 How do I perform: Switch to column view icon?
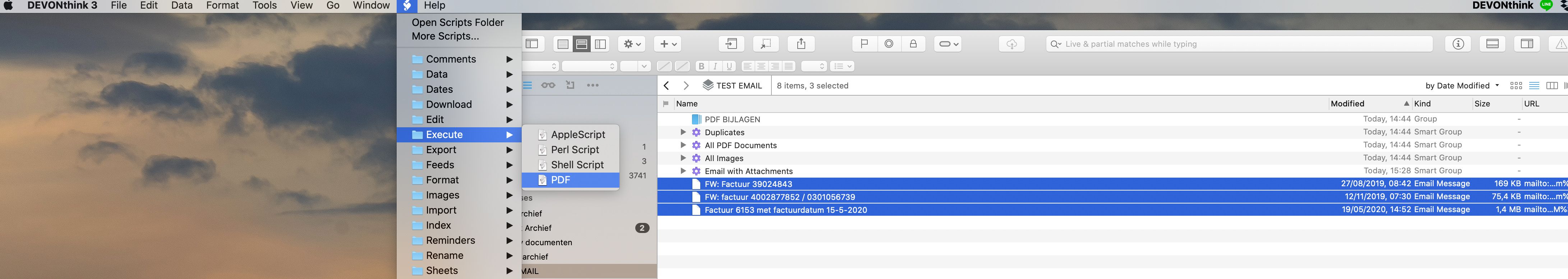pos(1552,85)
